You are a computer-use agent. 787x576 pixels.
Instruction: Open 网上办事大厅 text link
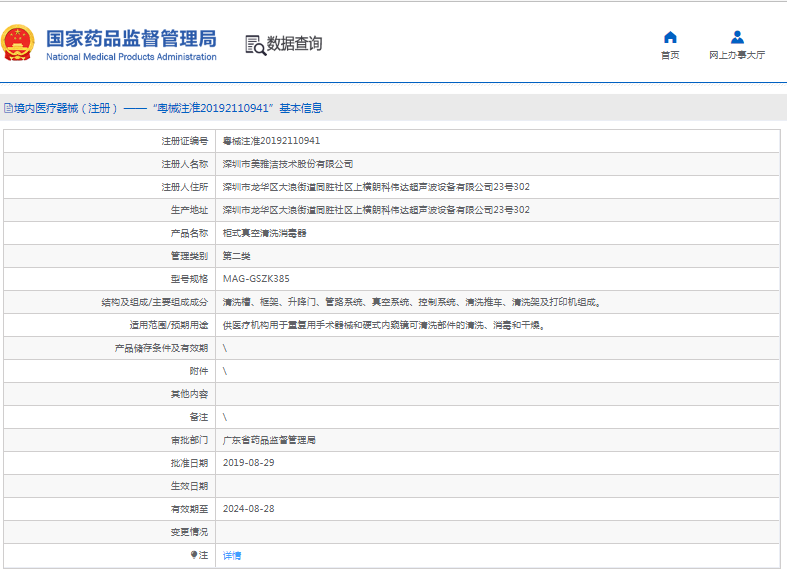coord(737,55)
